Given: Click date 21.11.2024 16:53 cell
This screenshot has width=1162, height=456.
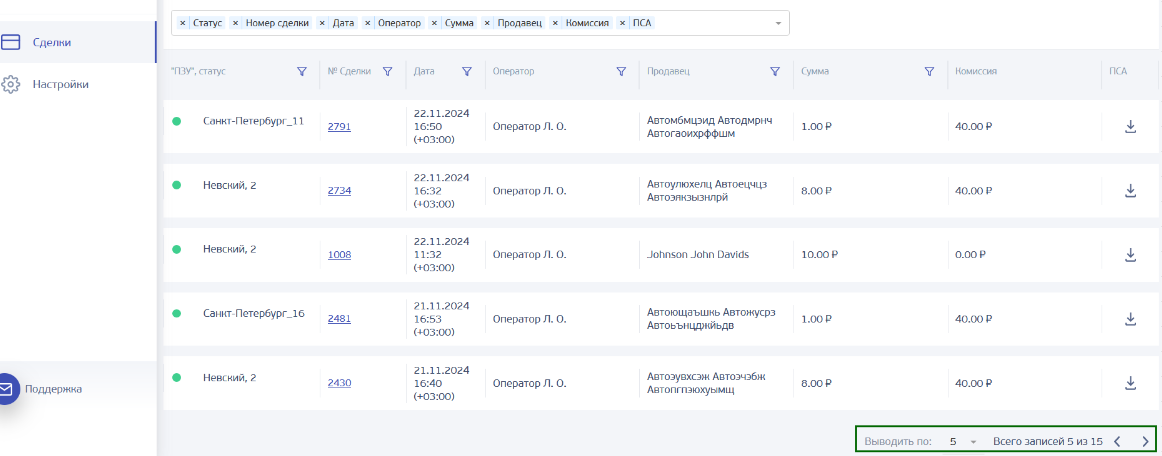Looking at the screenshot, I should [x=442, y=319].
